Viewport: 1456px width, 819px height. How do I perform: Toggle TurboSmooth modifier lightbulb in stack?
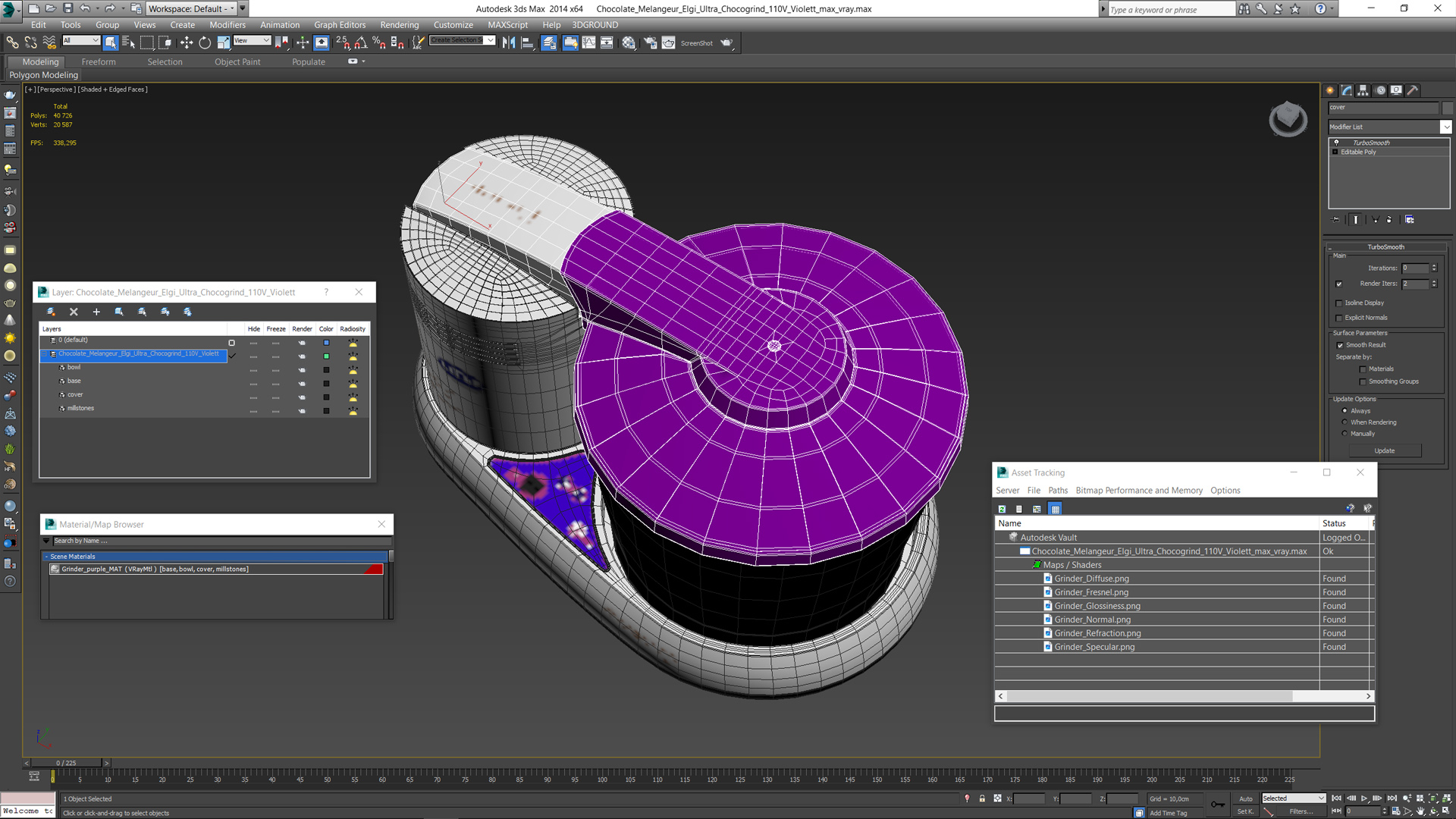click(x=1336, y=143)
